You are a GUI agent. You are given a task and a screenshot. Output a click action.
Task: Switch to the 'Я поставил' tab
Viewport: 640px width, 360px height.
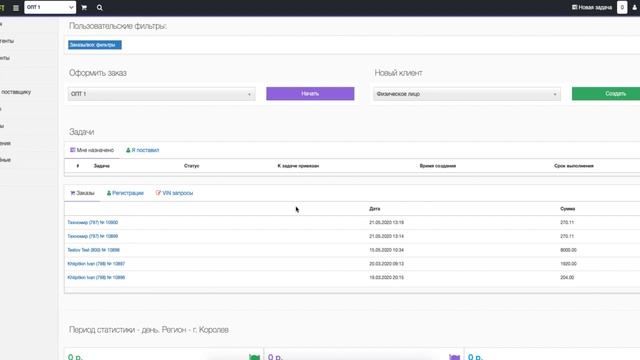[x=142, y=150]
